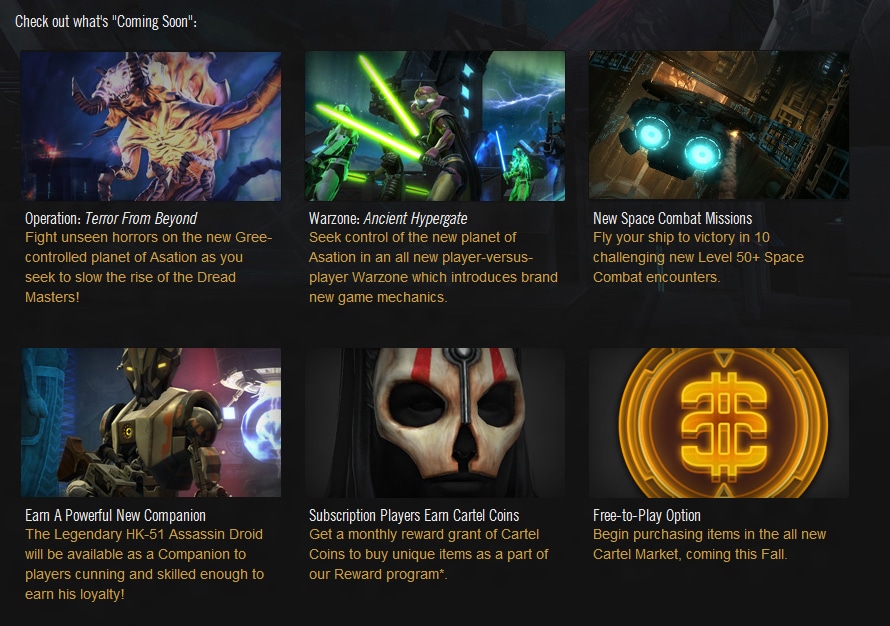The image size is (890, 626).
Task: Select the monthly Cartel Coins reward description
Action: pos(429,554)
